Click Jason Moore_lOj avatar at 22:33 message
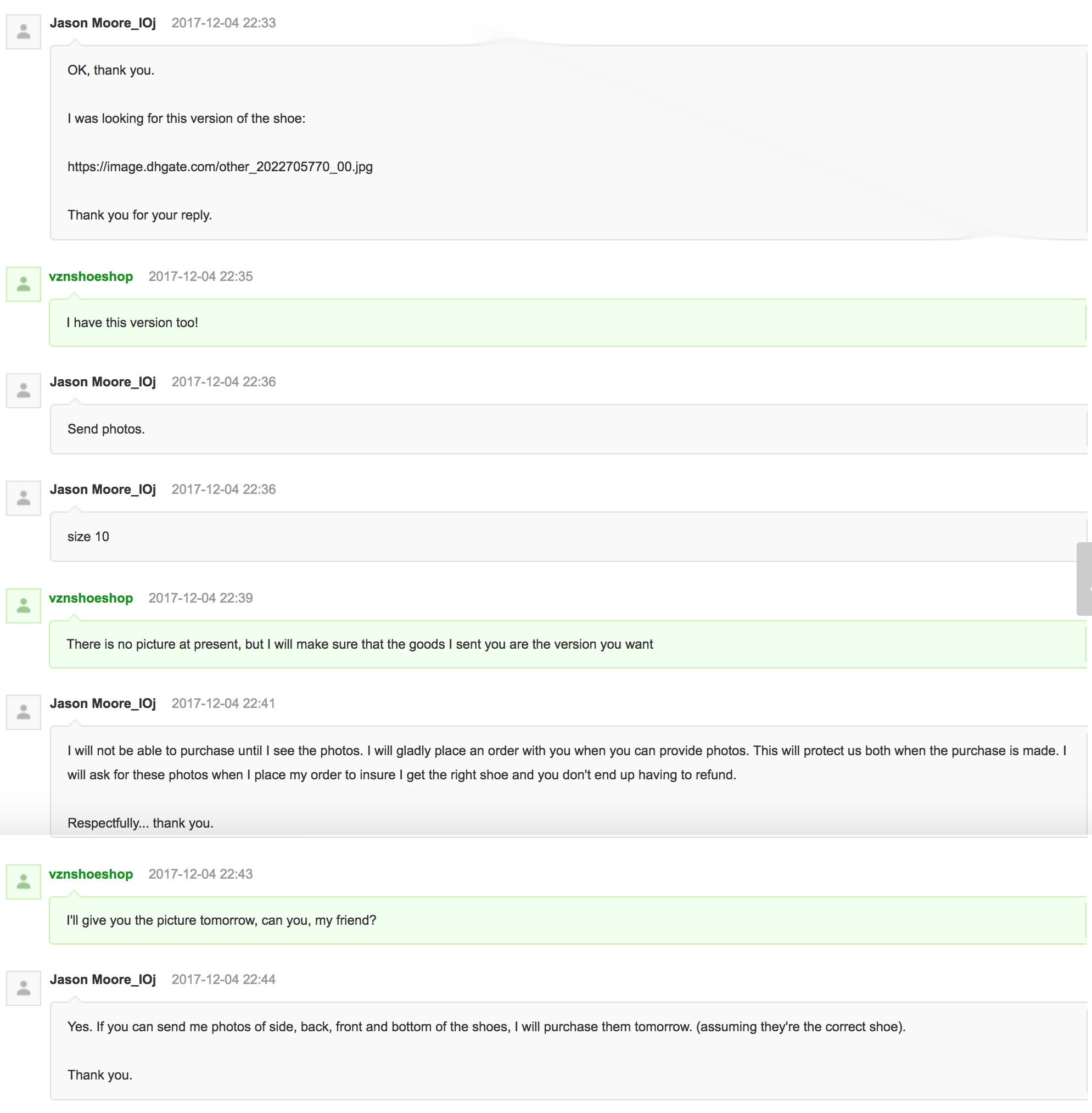The height and width of the screenshot is (1113, 1092). (x=24, y=31)
